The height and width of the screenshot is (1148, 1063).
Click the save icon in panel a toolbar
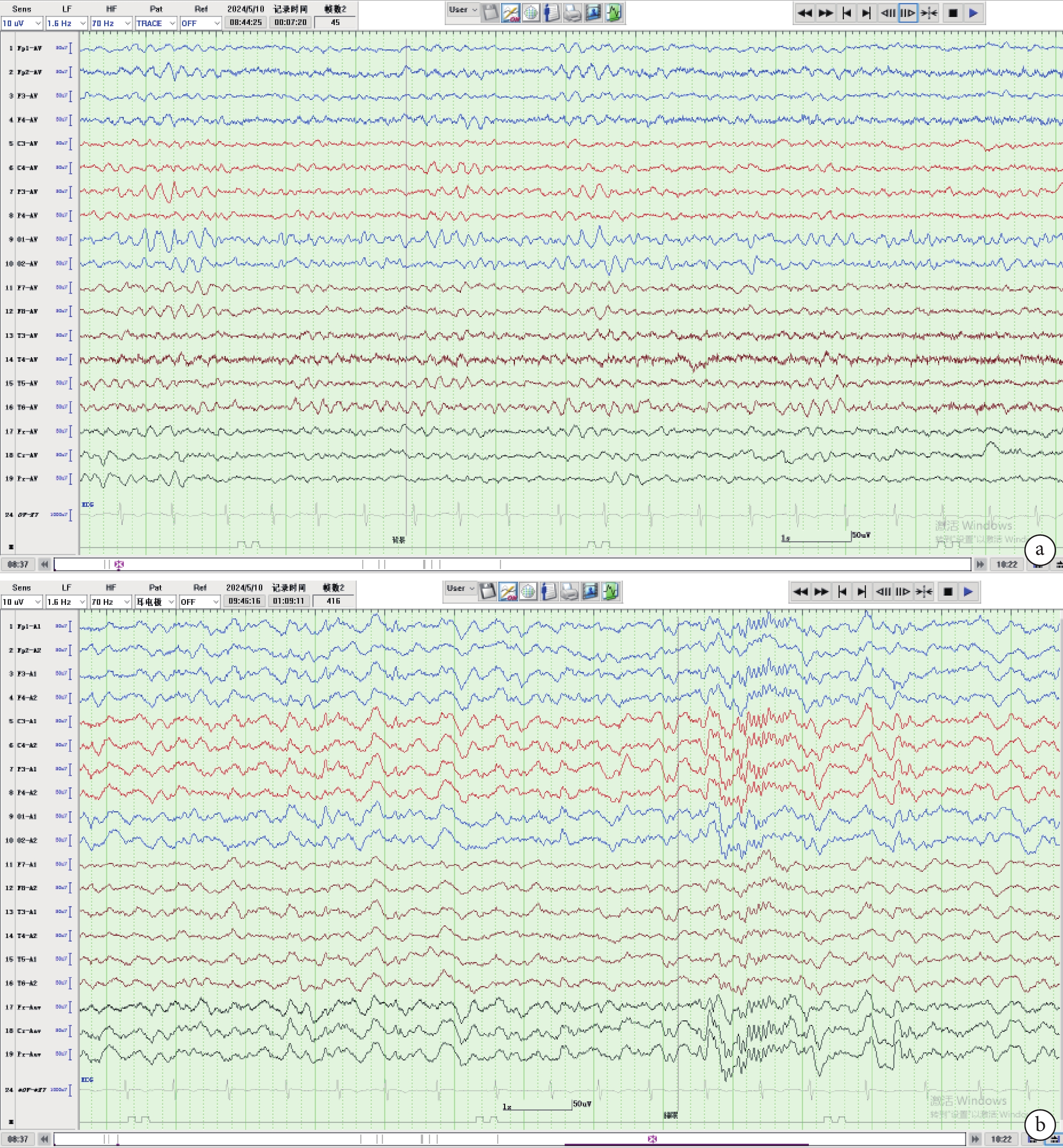click(x=491, y=13)
